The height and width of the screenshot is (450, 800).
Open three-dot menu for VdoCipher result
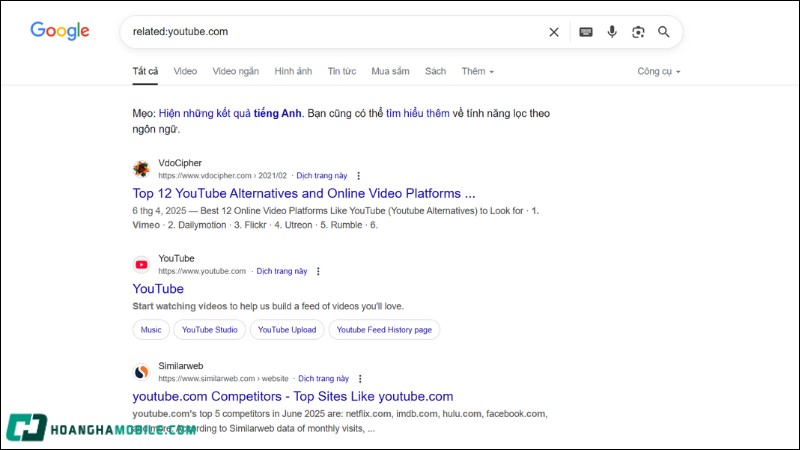point(359,176)
